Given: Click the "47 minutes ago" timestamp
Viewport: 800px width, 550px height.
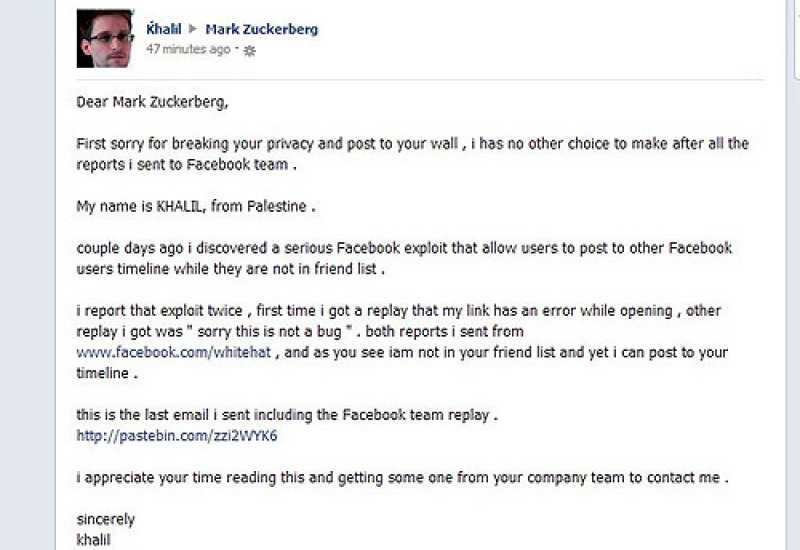Looking at the screenshot, I should pyautogui.click(x=187, y=48).
